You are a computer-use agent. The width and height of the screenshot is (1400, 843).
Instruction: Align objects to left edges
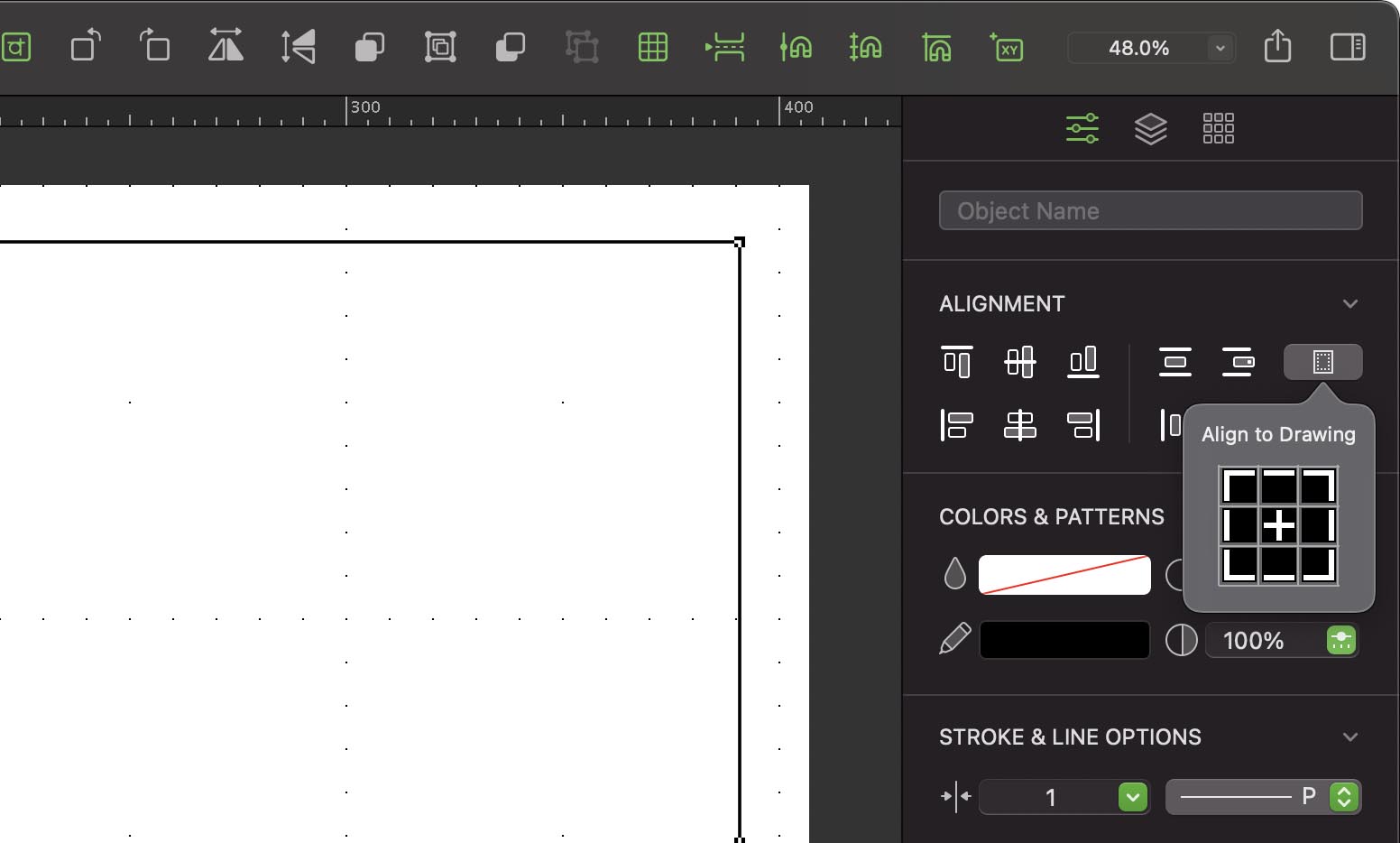click(956, 424)
